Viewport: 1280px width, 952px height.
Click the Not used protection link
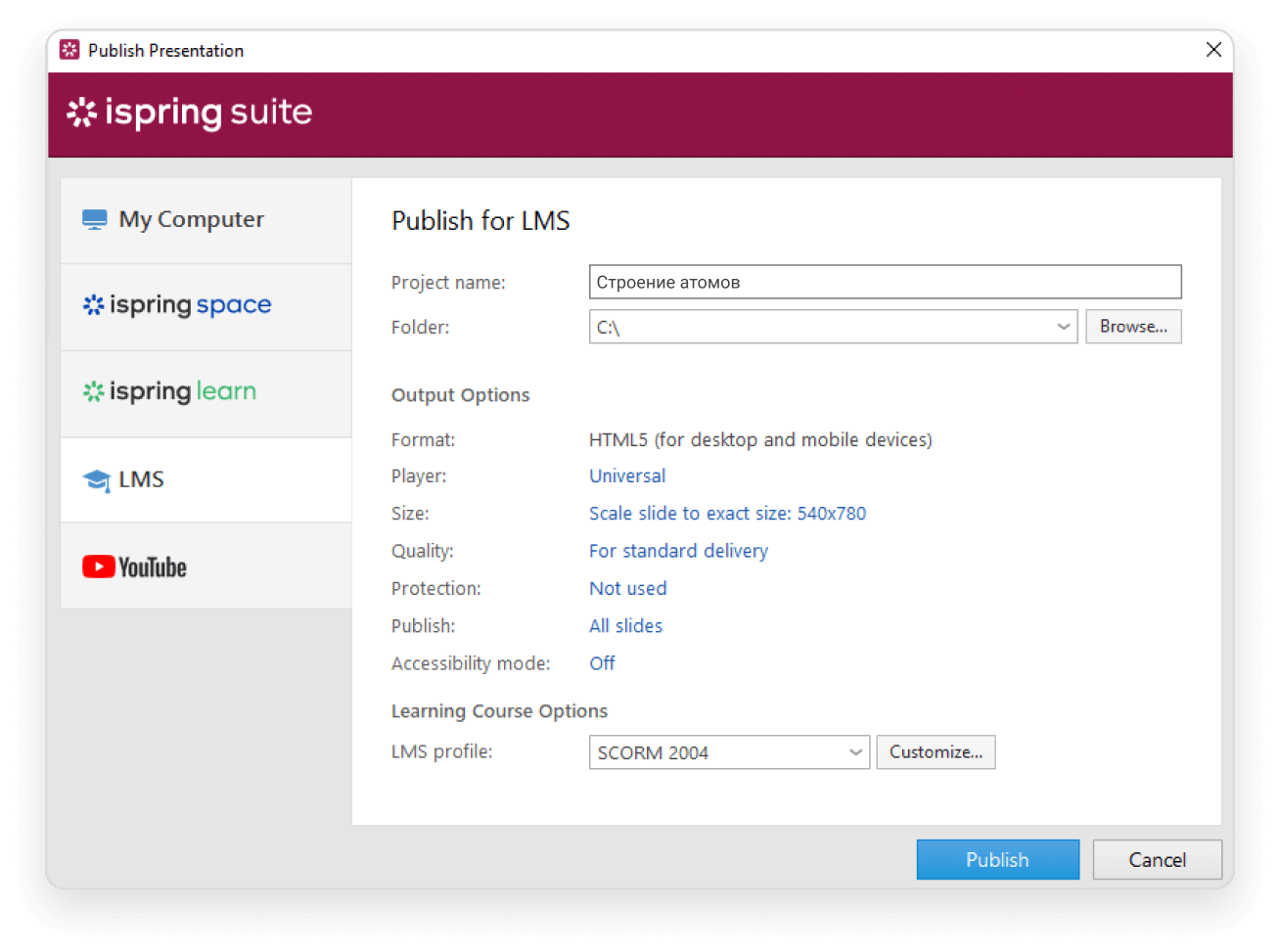click(x=627, y=589)
